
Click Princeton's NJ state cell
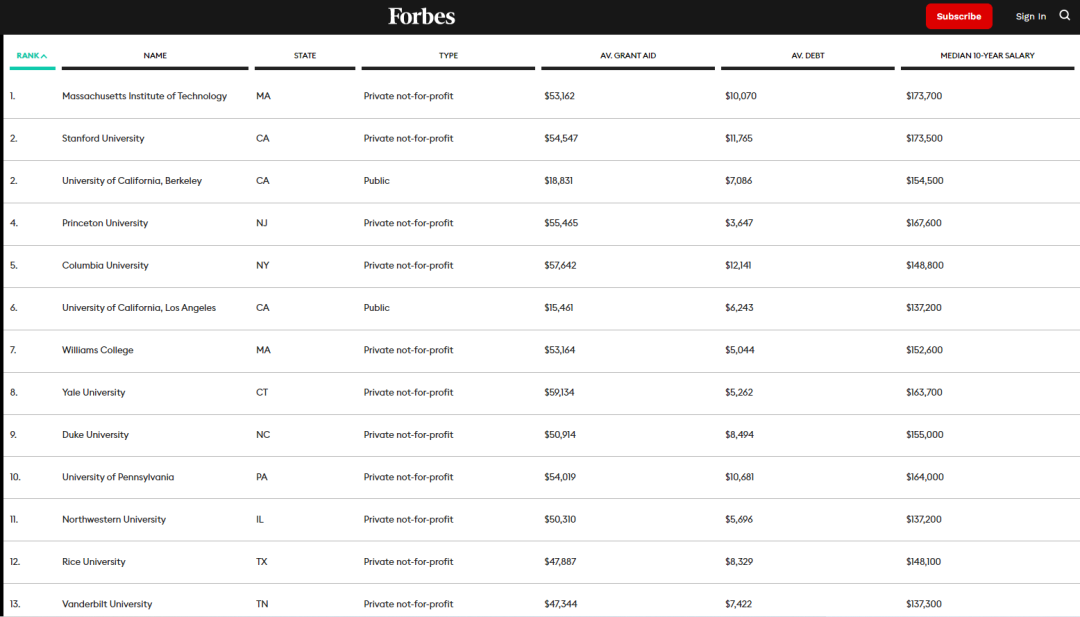tap(262, 223)
